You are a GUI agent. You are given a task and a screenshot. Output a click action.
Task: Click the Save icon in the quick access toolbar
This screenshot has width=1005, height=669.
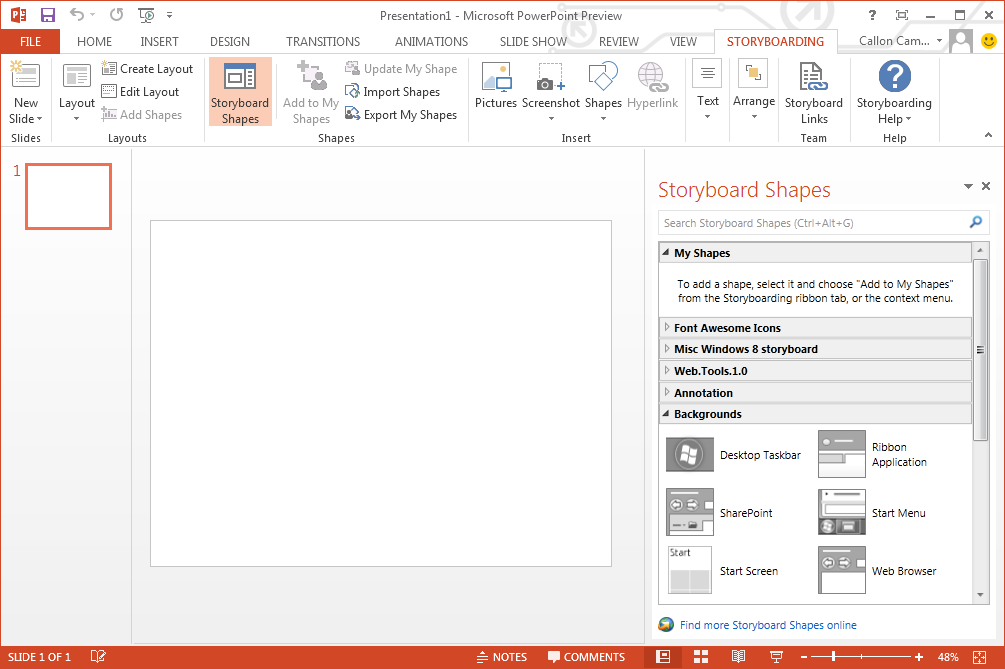click(48, 15)
